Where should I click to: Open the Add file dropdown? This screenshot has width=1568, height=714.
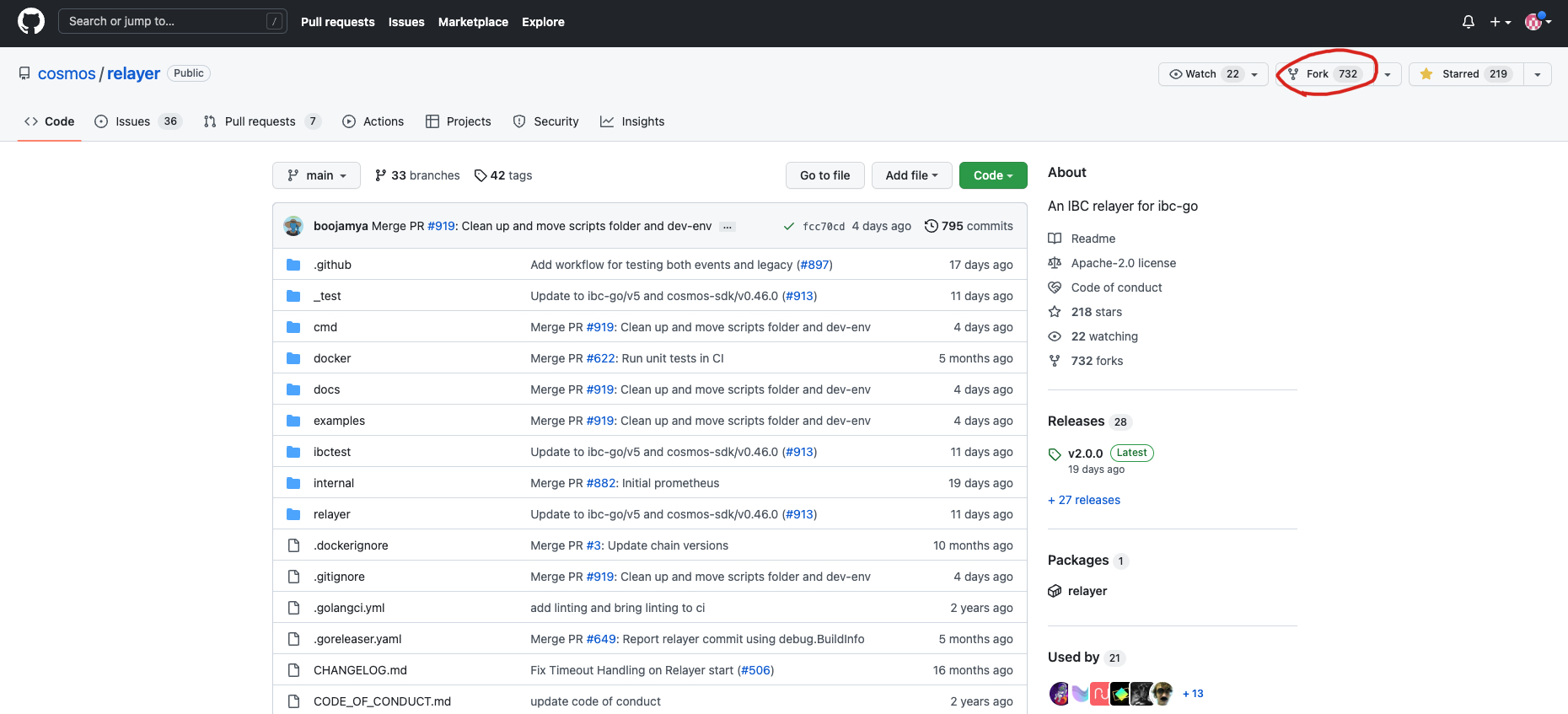tap(911, 175)
